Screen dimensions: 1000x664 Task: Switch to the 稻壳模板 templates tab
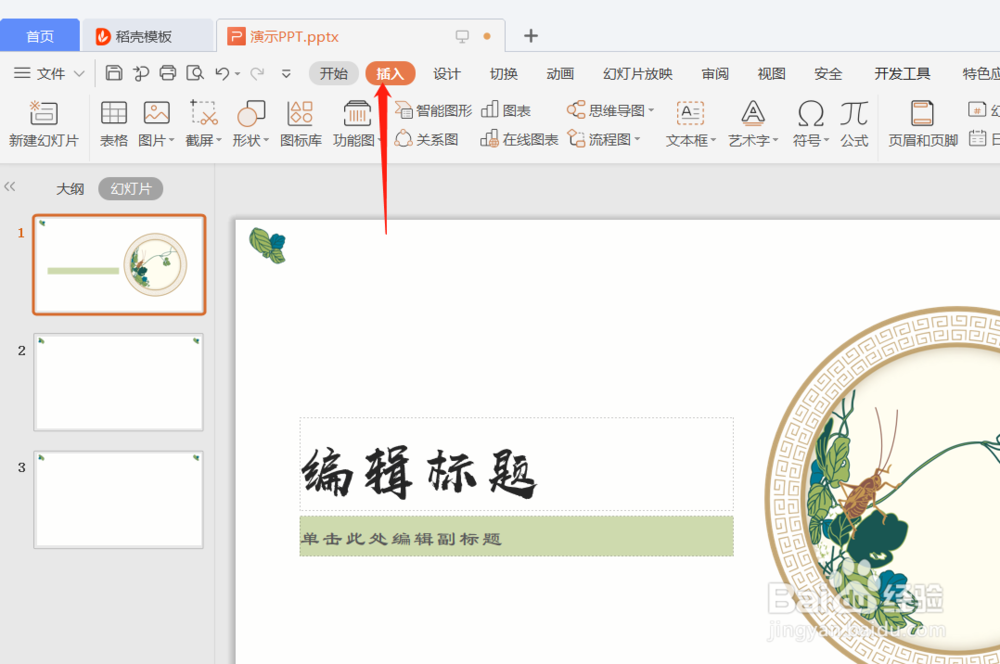[147, 36]
